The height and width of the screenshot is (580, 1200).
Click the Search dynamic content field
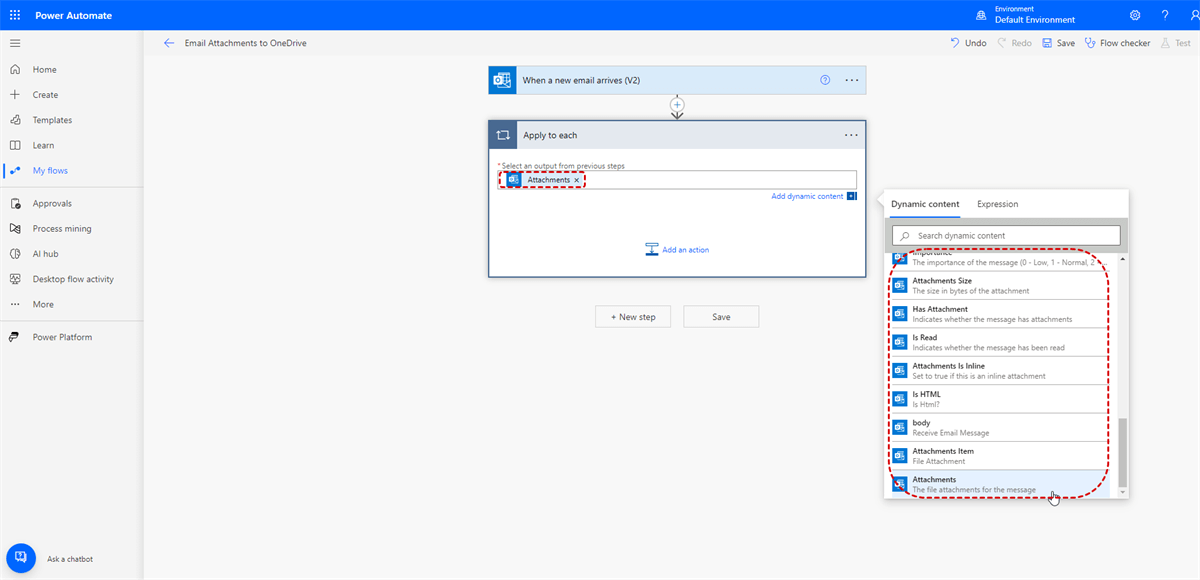1006,236
